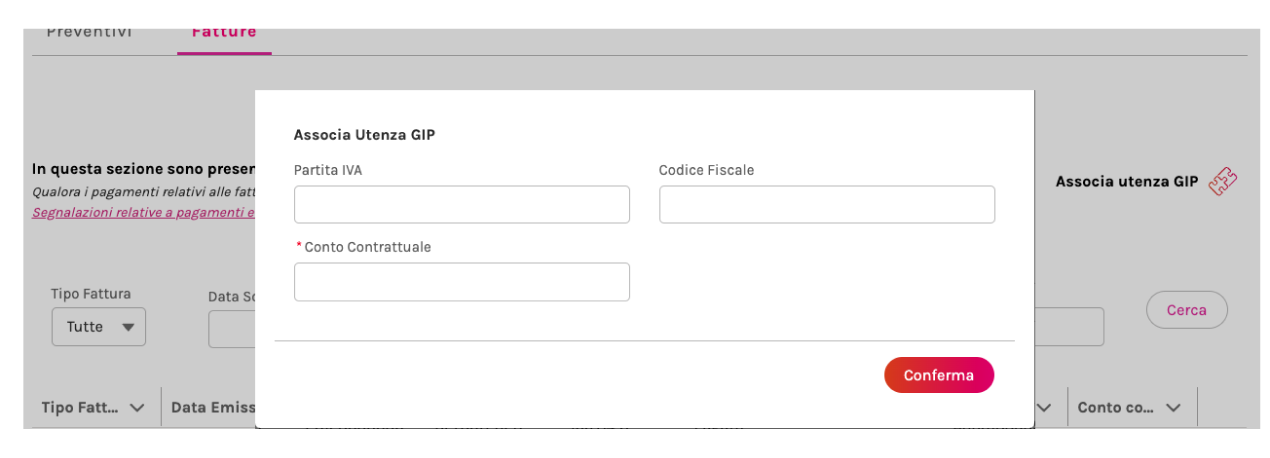Image resolution: width=1270 pixels, height=458 pixels.
Task: Click the Cerca search button
Action: [x=1187, y=310]
